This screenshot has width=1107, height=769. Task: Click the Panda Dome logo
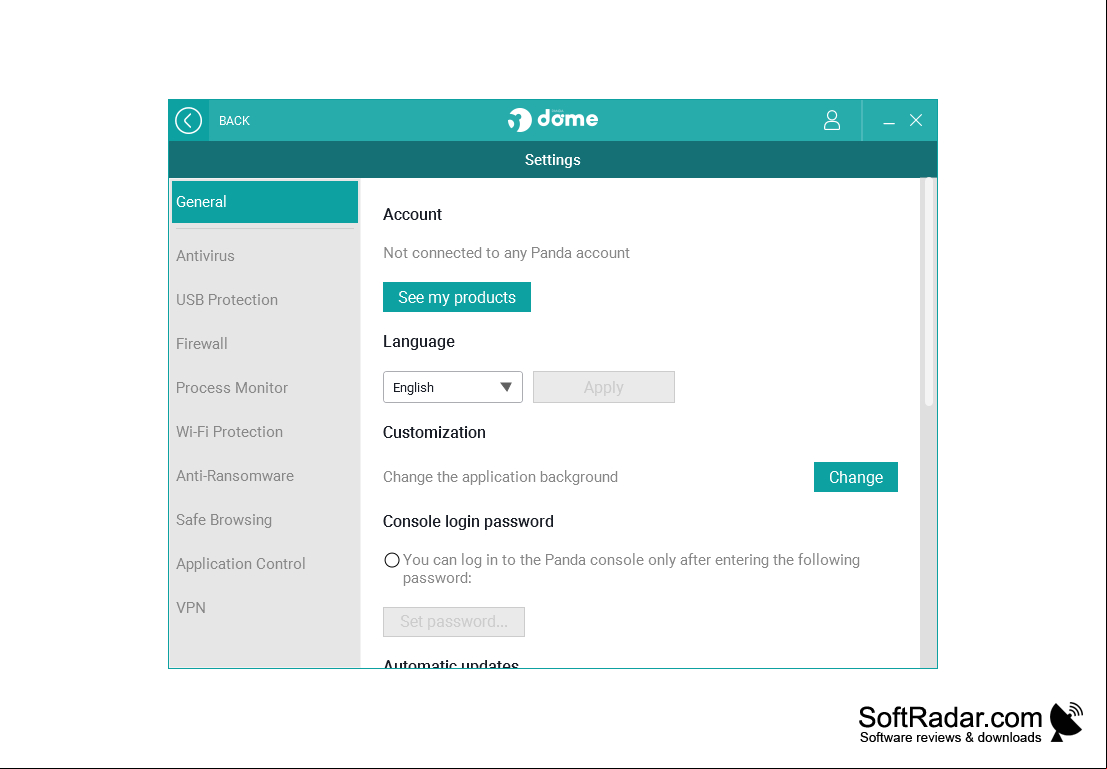(553, 119)
